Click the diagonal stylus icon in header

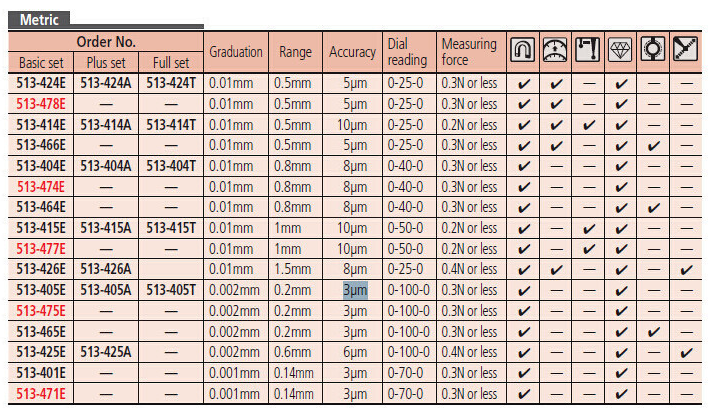[x=685, y=51]
